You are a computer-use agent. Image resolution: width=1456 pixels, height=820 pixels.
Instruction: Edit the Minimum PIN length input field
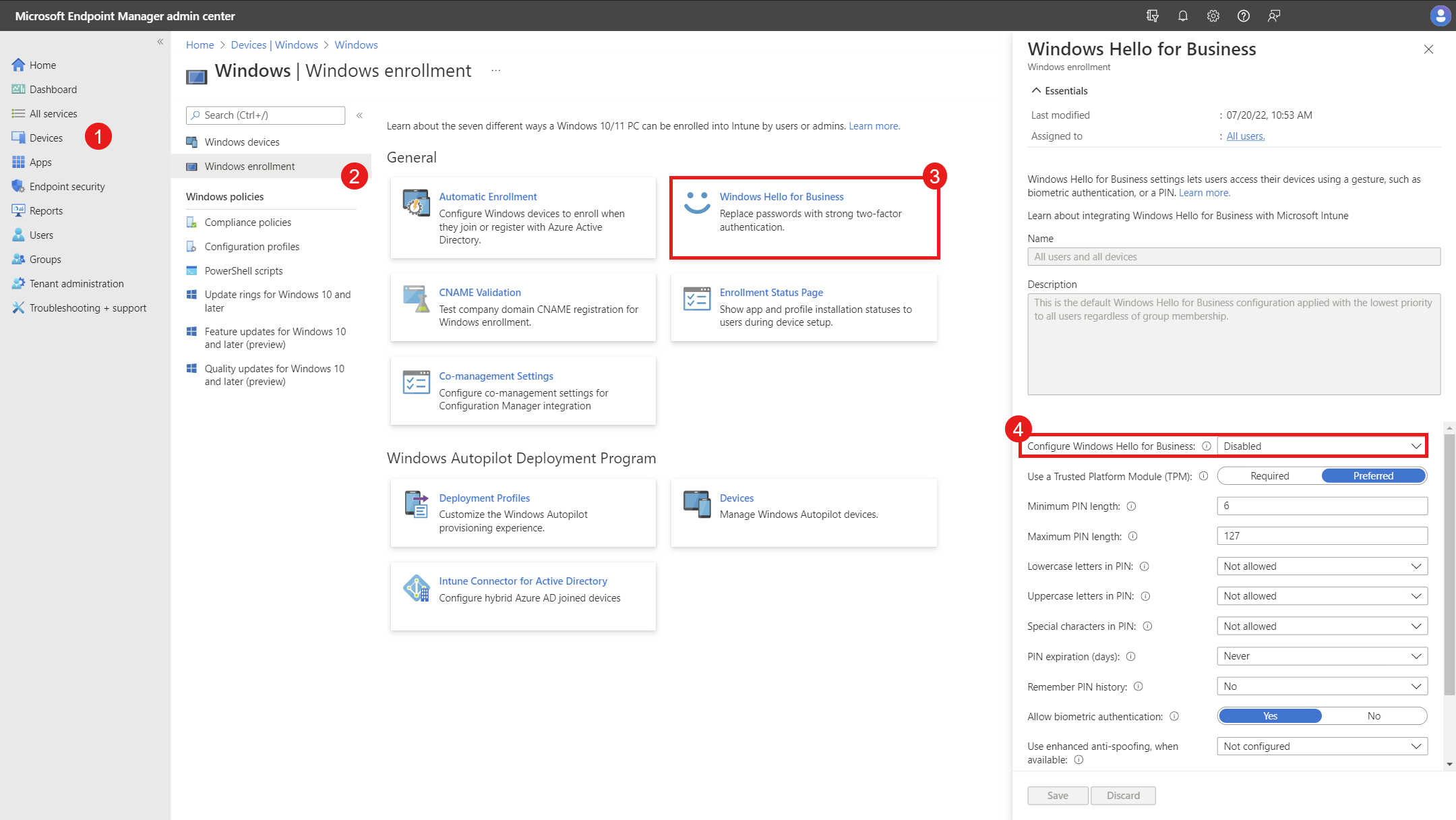[x=1322, y=505]
